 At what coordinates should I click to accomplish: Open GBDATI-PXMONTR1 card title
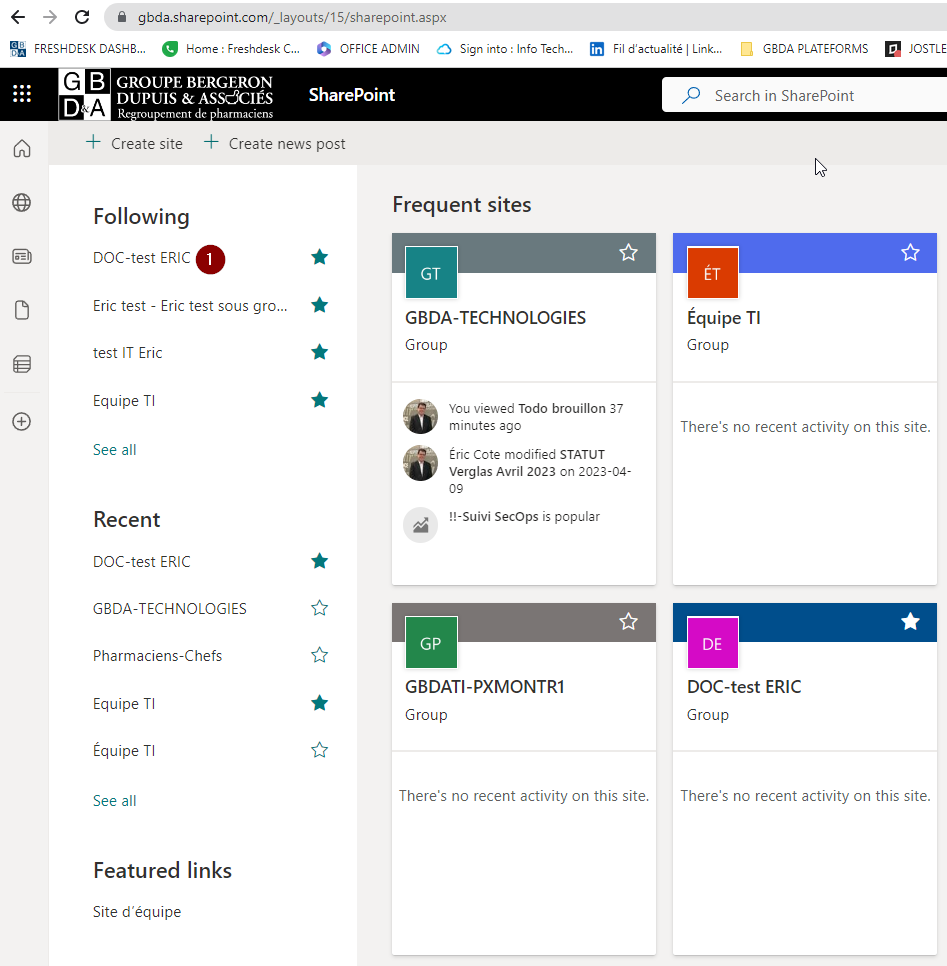tap(485, 686)
